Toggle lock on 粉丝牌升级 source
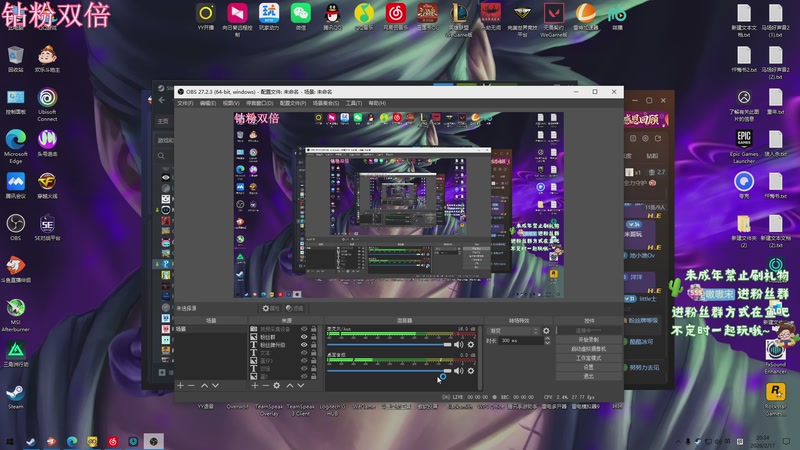This screenshot has width=800, height=450. coord(314,345)
